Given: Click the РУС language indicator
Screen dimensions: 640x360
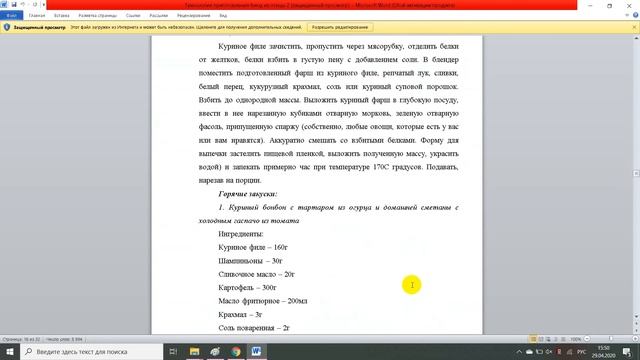Looking at the screenshot, I should point(582,352).
